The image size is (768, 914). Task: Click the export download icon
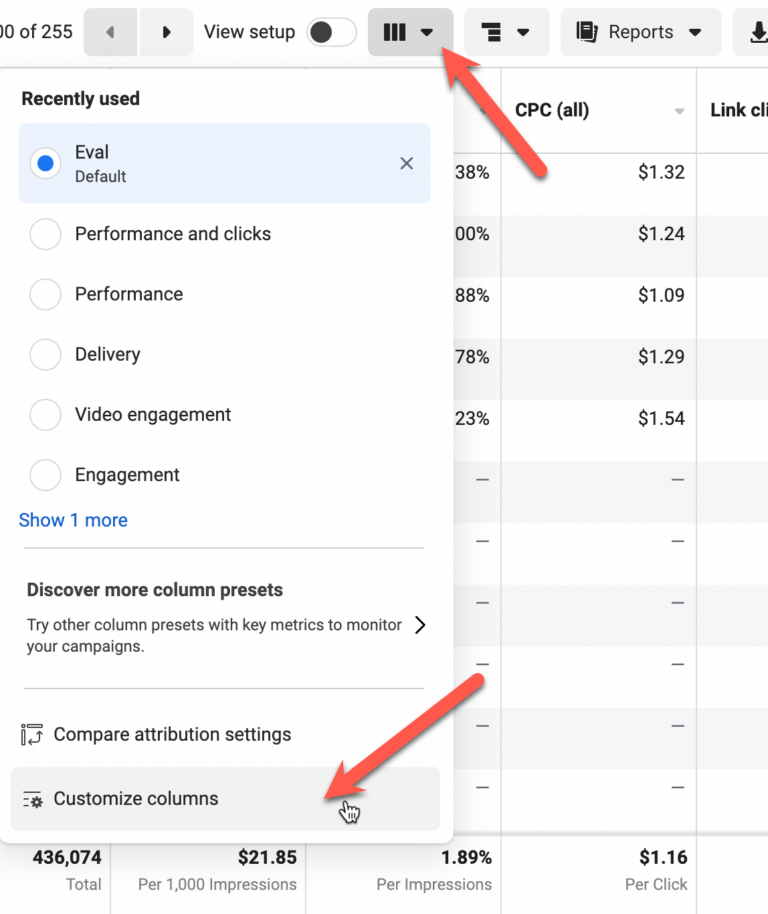pos(752,32)
